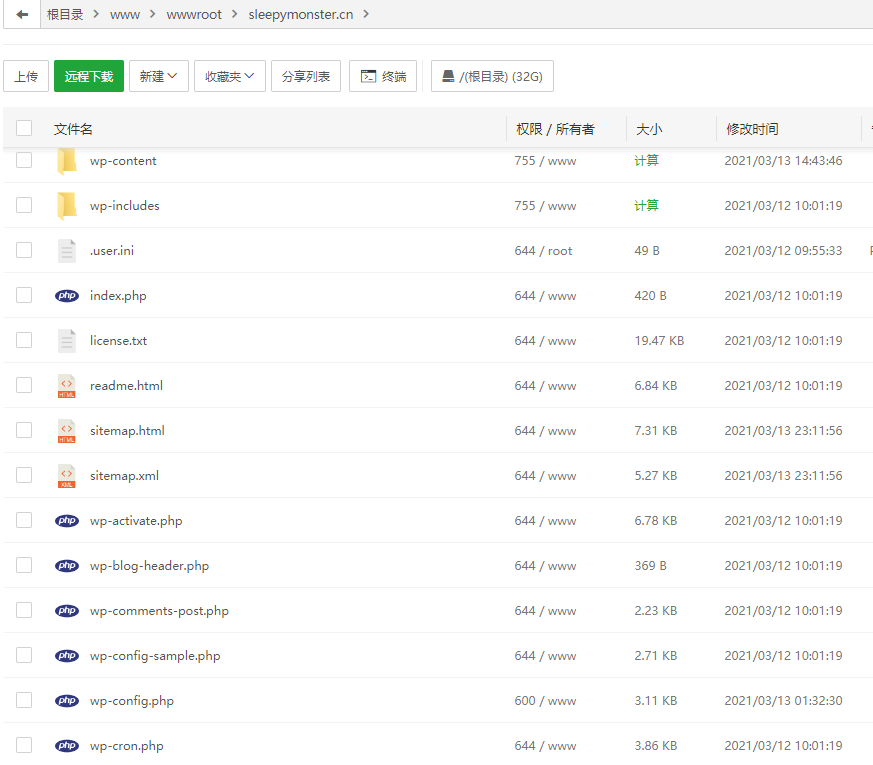Click the wp-config.php PHP icon
The width and height of the screenshot is (873, 765).
coord(67,700)
